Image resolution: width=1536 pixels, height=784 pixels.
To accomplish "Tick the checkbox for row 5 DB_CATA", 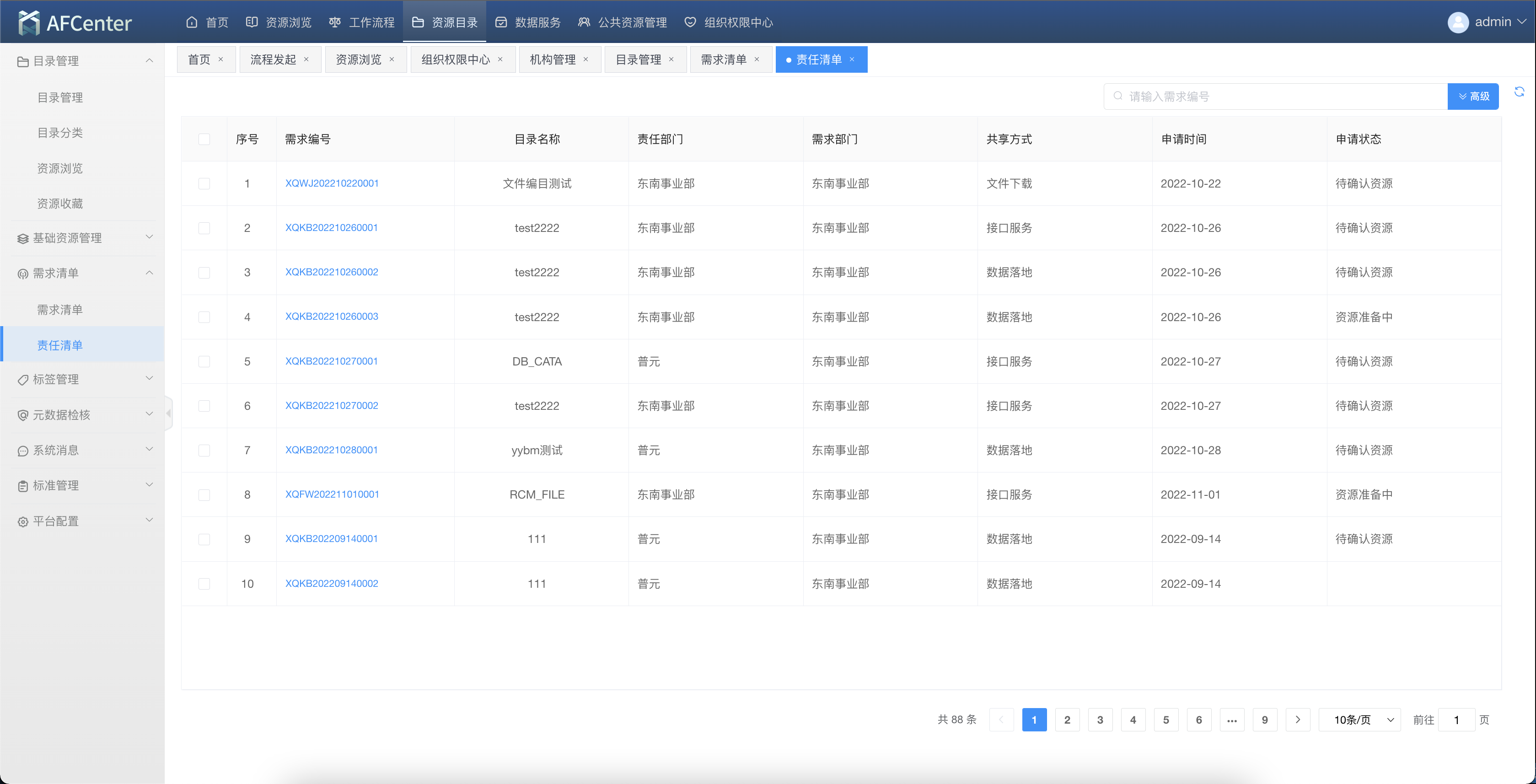I will [204, 361].
